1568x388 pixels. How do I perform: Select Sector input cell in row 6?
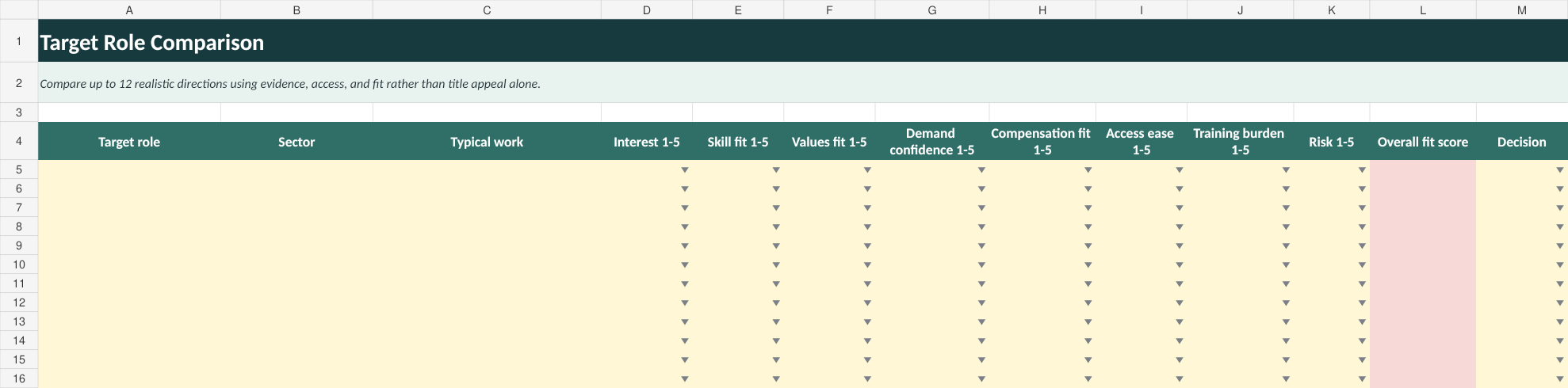296,188
